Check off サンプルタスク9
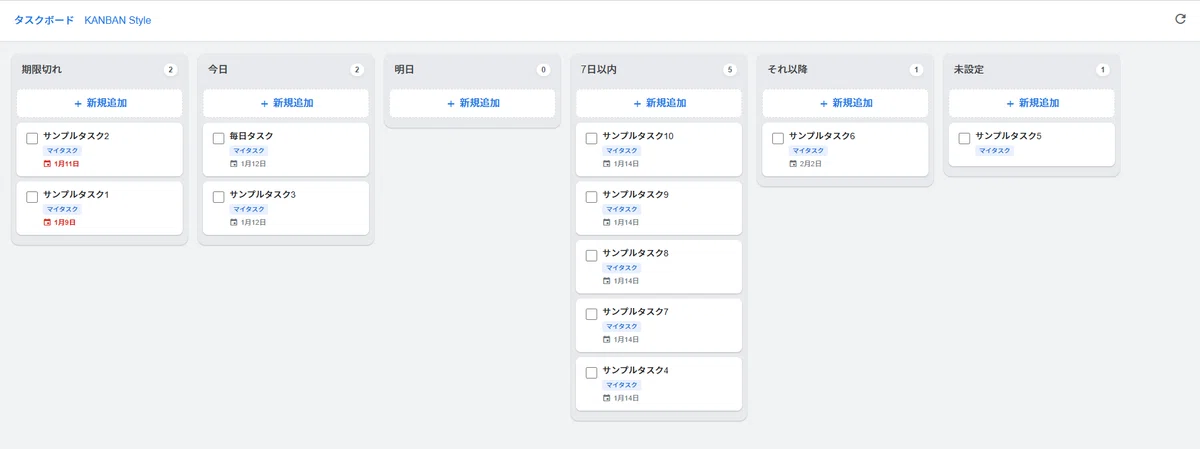 click(591, 197)
